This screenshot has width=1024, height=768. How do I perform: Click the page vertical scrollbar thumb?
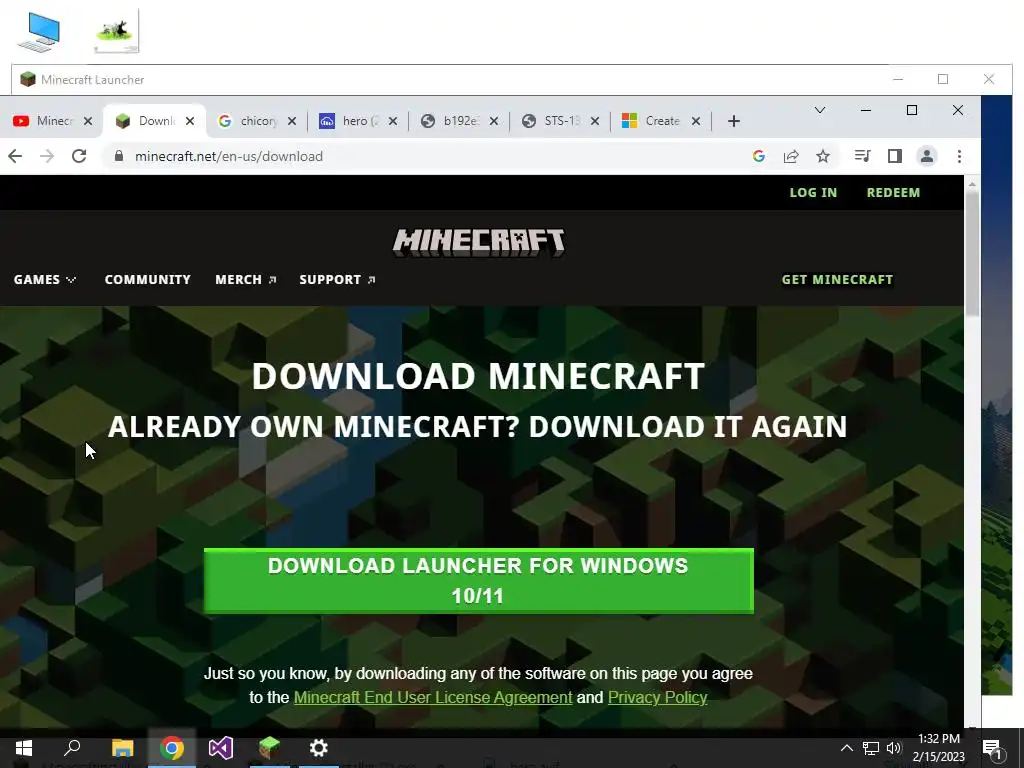click(972, 253)
